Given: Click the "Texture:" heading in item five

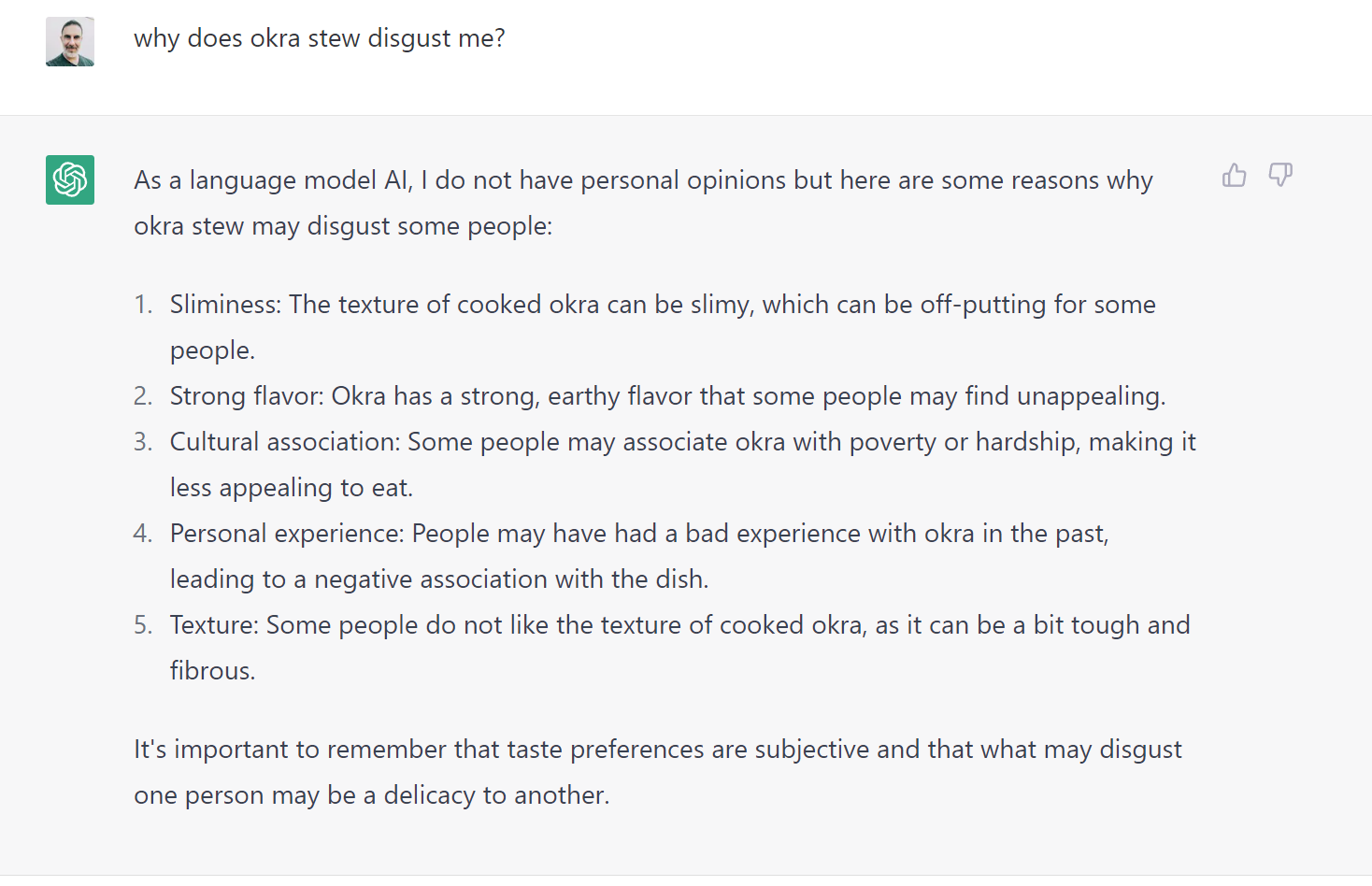Looking at the screenshot, I should coord(214,625).
